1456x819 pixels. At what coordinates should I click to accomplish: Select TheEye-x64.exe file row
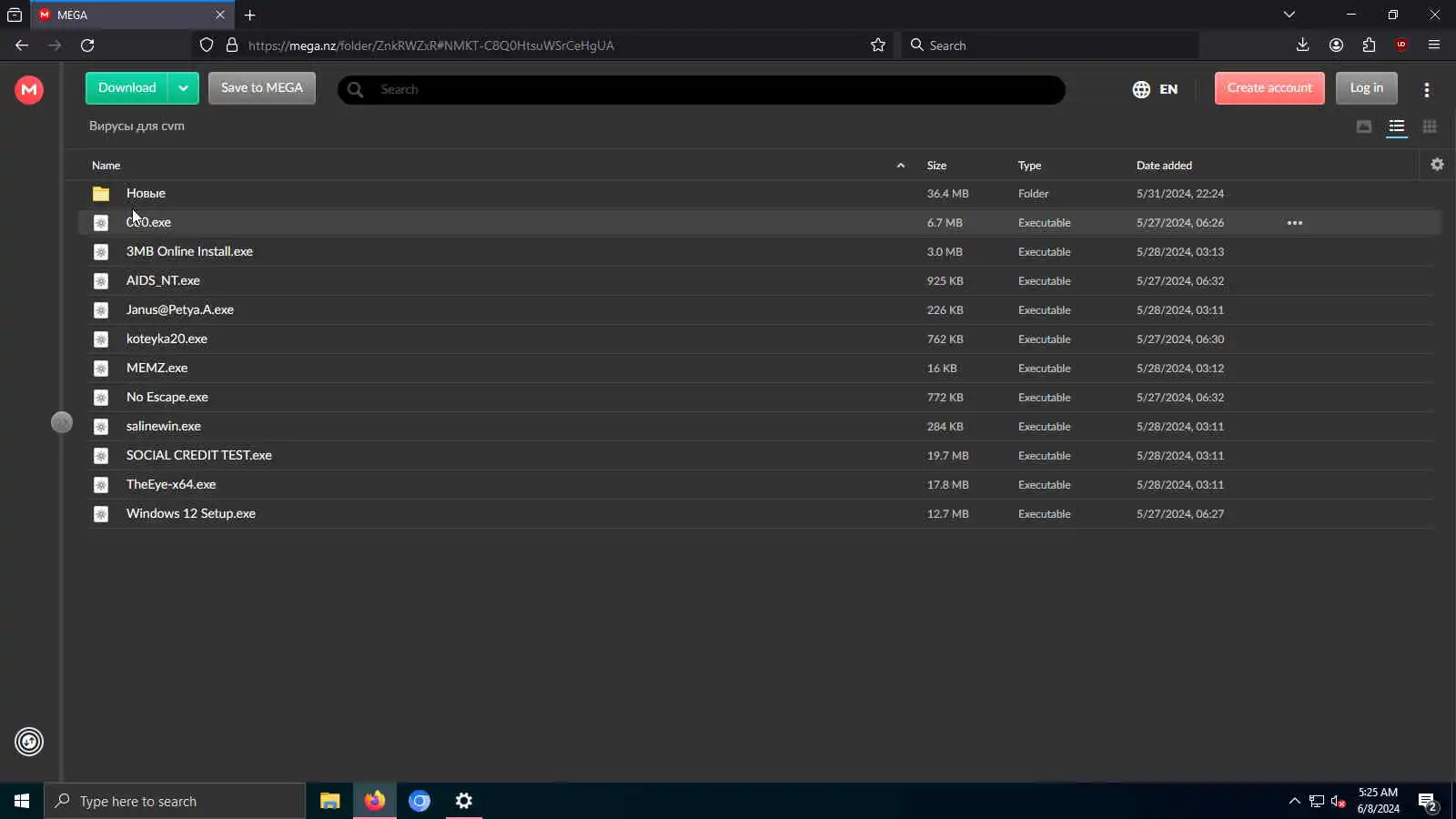pyautogui.click(x=760, y=484)
